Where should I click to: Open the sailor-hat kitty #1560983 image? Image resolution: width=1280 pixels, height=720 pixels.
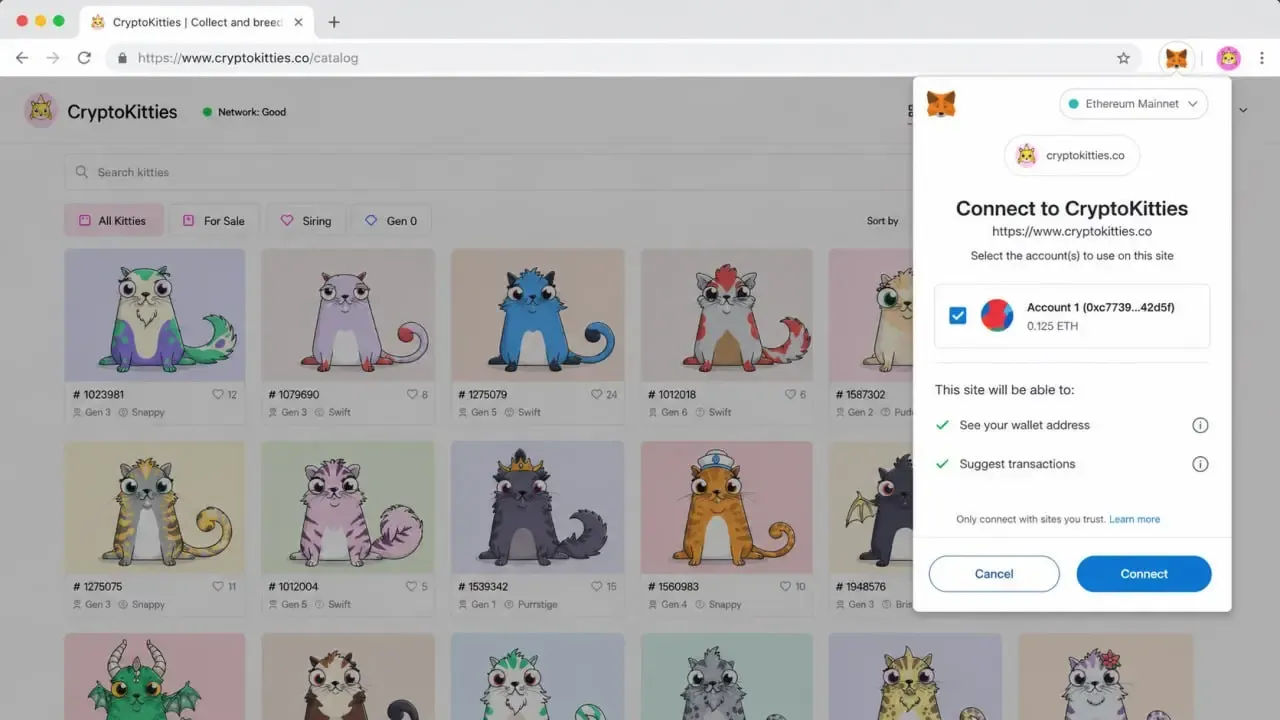(727, 507)
